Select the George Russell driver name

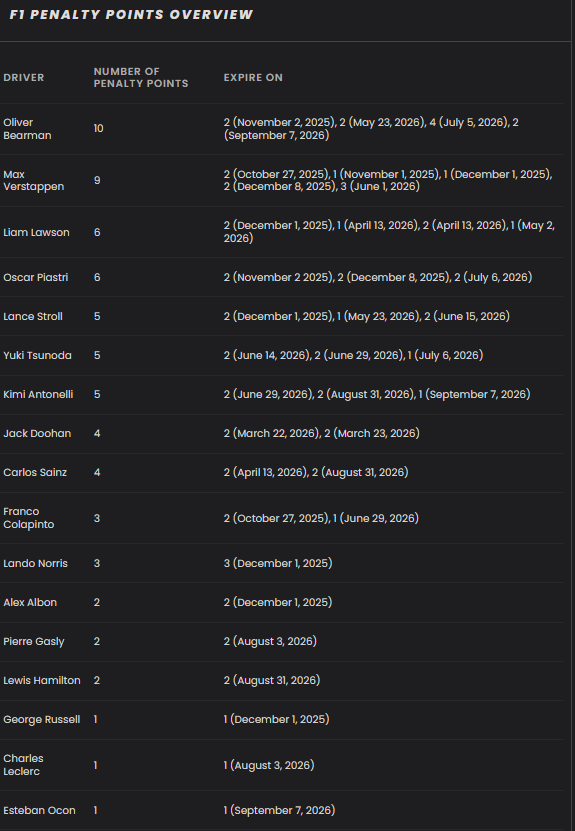coord(42,720)
